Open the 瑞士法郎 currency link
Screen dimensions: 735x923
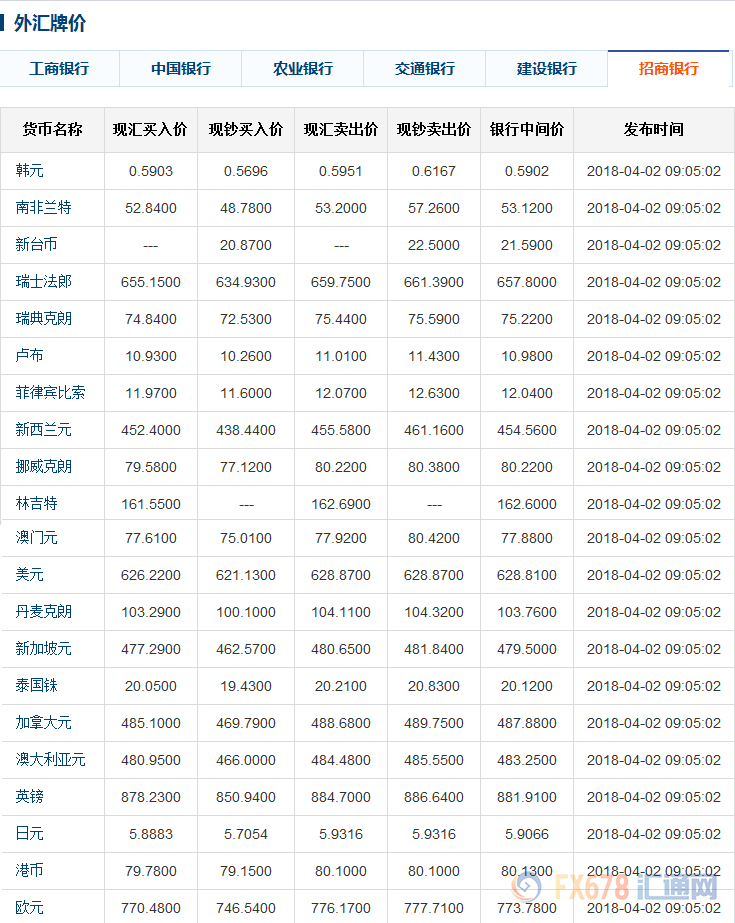pyautogui.click(x=44, y=281)
